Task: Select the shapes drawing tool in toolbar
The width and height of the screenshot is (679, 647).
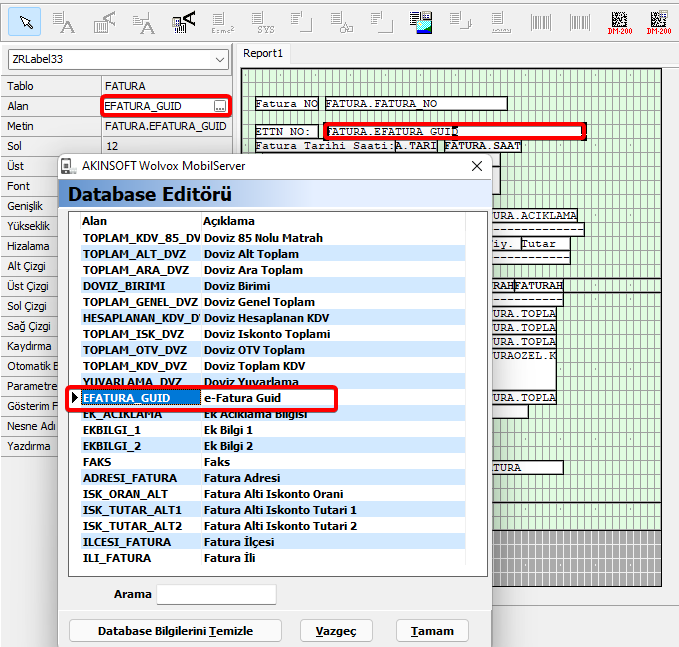Action: coord(341,23)
